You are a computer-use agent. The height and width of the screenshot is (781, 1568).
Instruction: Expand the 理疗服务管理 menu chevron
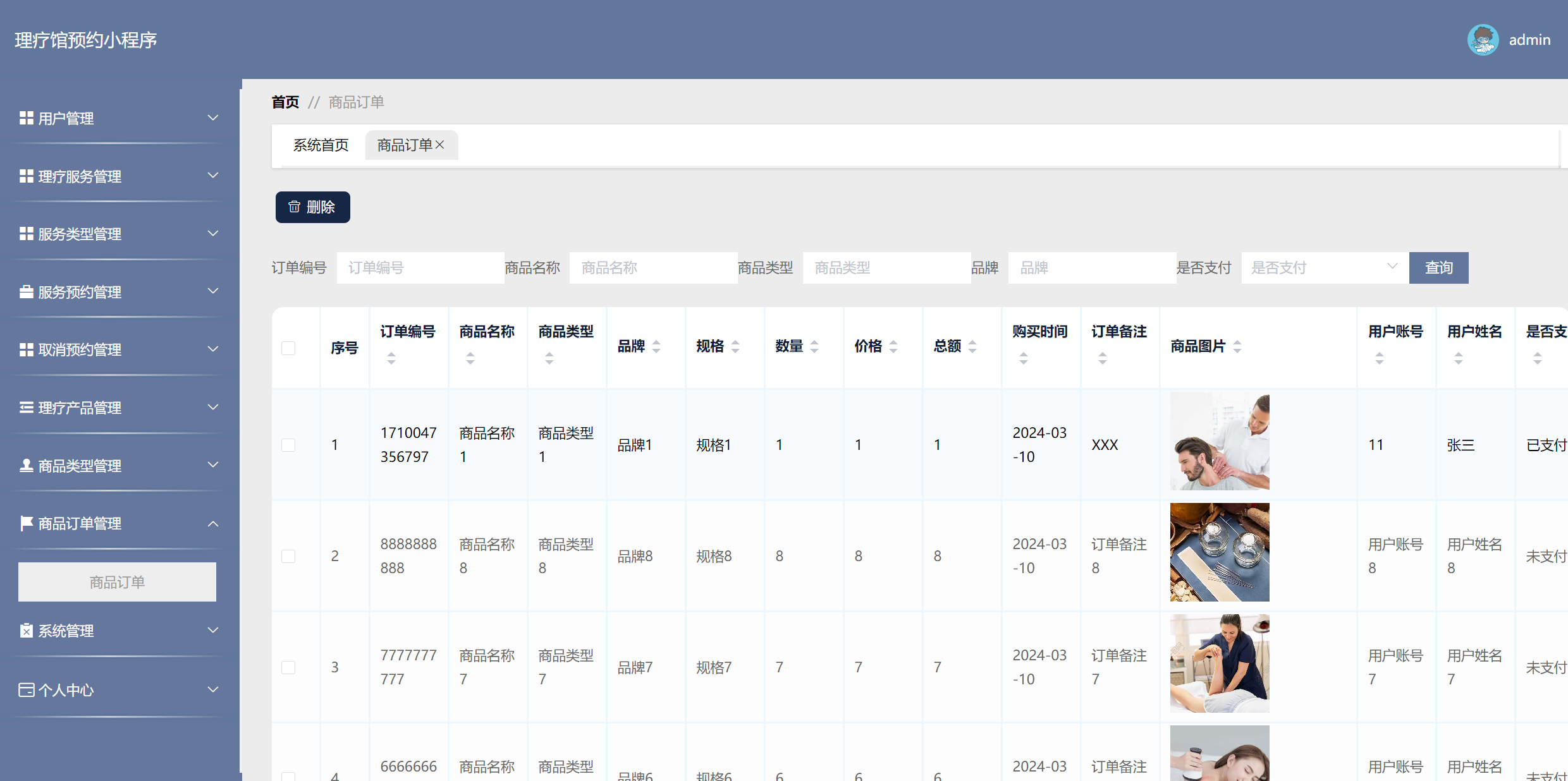[213, 176]
